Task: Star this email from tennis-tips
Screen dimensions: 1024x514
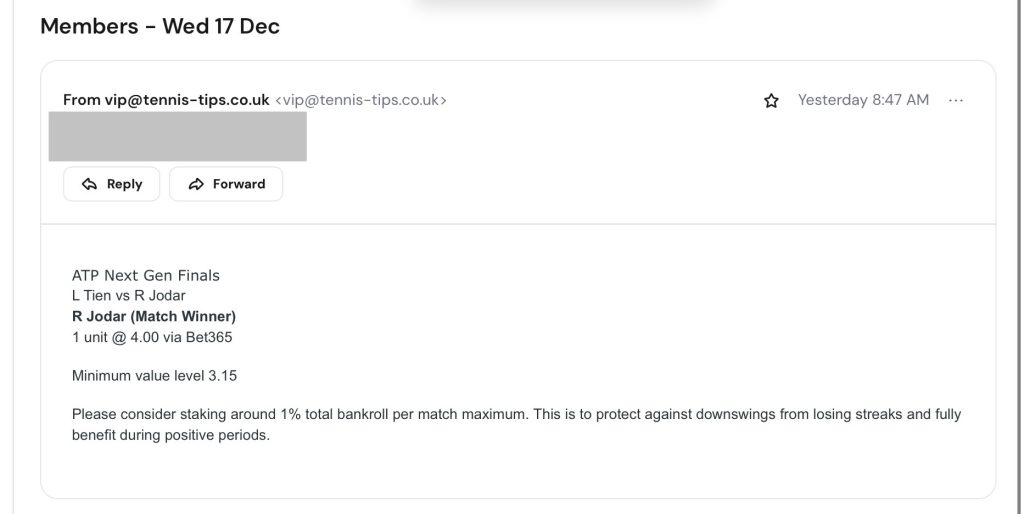Action: click(771, 101)
